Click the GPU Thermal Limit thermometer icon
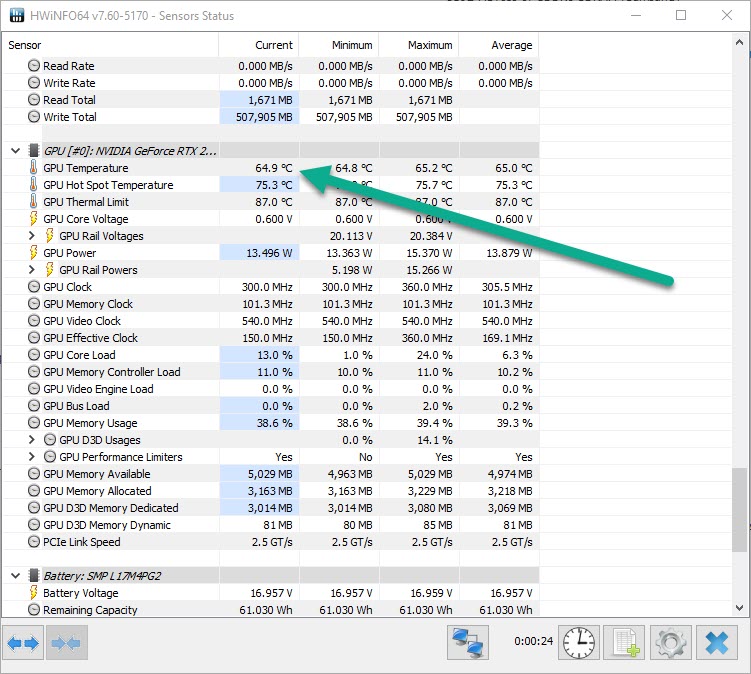This screenshot has height=674, width=751. pos(33,202)
